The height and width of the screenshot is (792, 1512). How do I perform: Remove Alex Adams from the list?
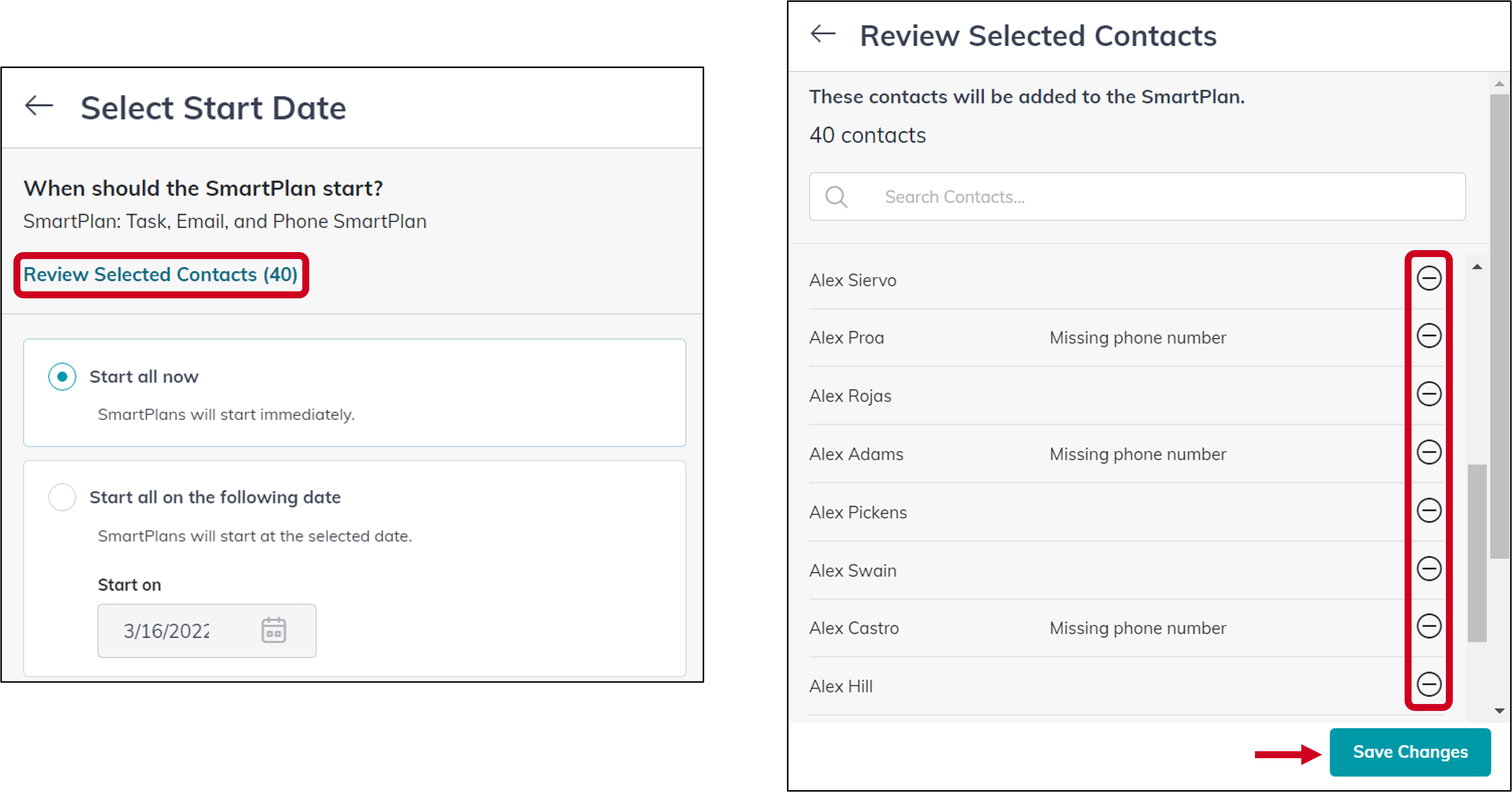click(1428, 452)
